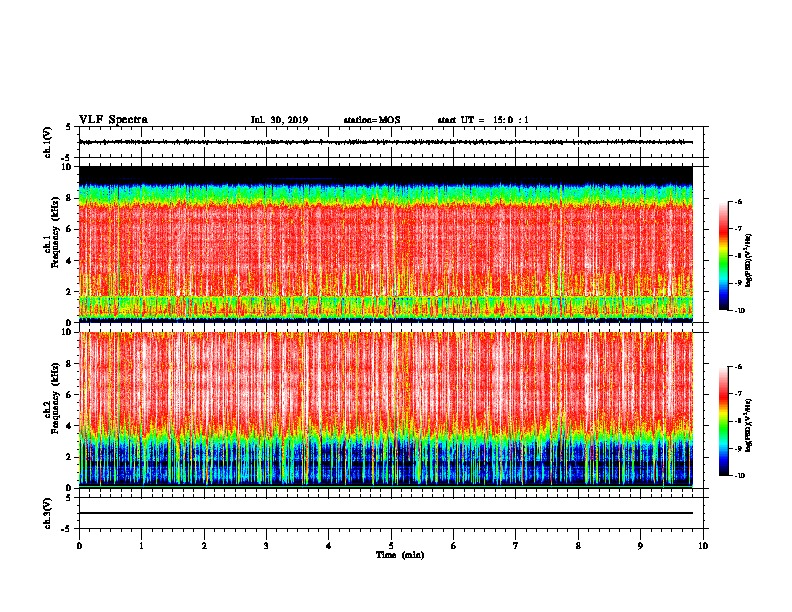Click the "-10" value on ch.2 colorbar
This screenshot has width=792, height=612.
(740, 475)
